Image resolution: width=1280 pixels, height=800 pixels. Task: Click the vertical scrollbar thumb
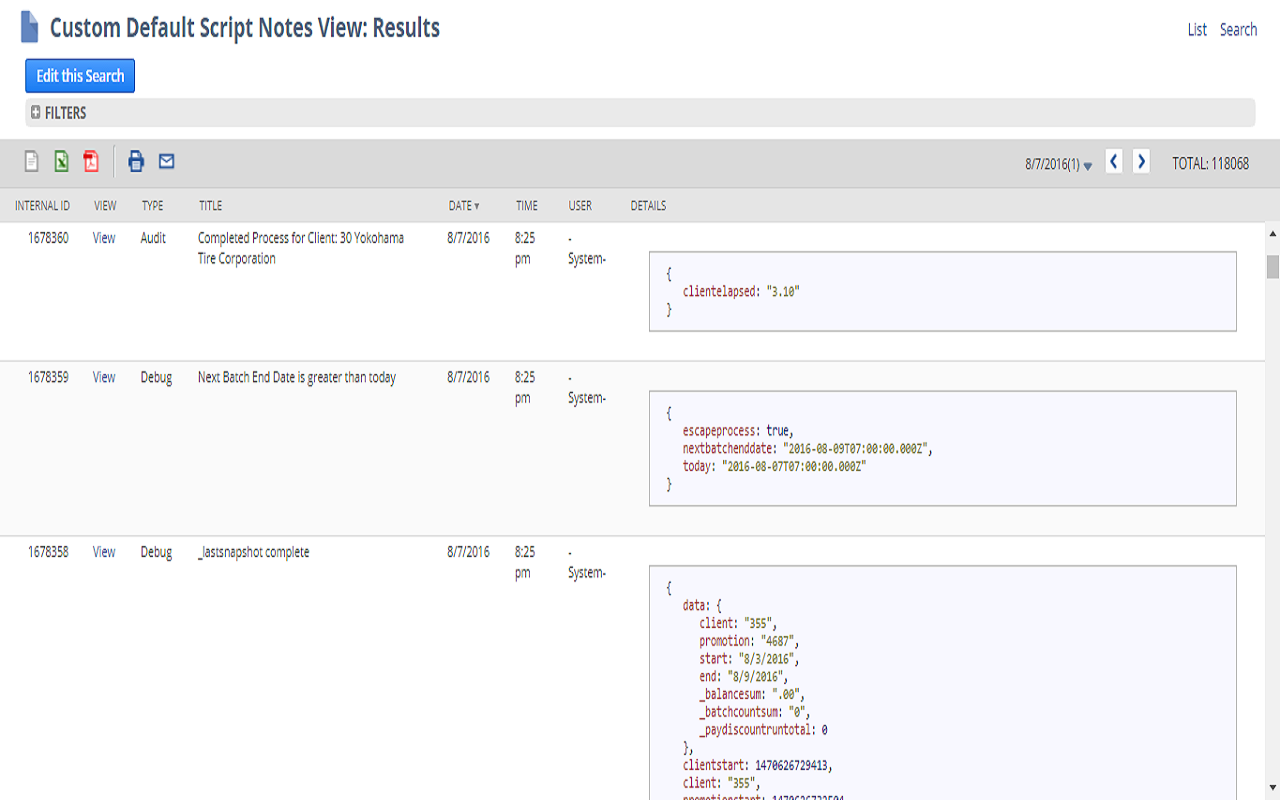[1273, 266]
